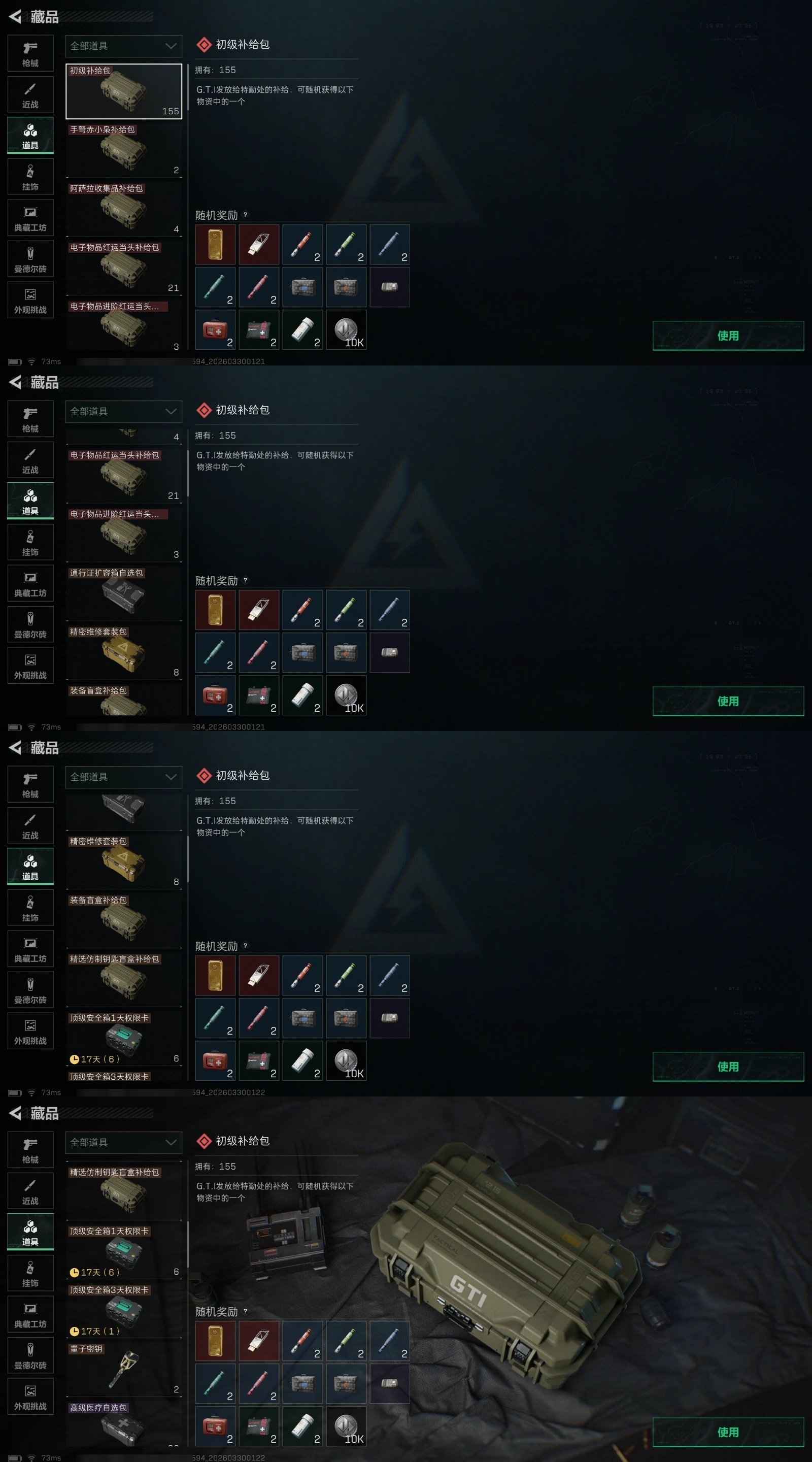
Task: Open 全部道具 dropdown above 电子物品红运当头补给包 and 通行证扩容箱自选包
Action: (x=124, y=412)
